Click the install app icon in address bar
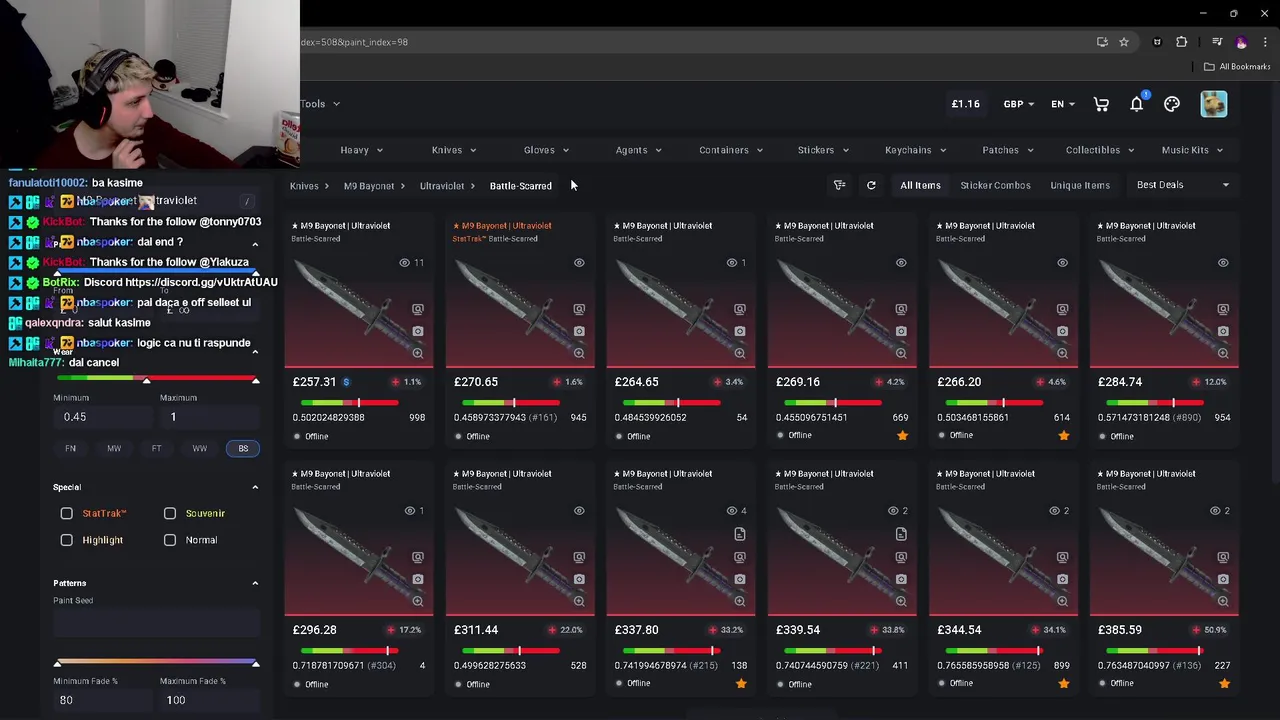Image resolution: width=1280 pixels, height=720 pixels. point(1102,42)
